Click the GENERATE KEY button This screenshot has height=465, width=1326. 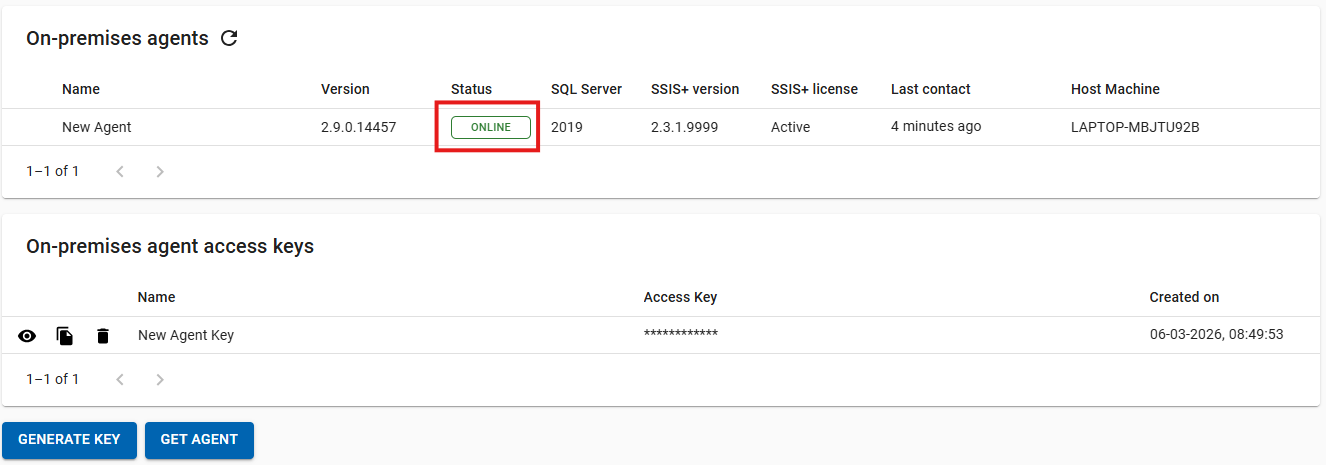tap(69, 440)
